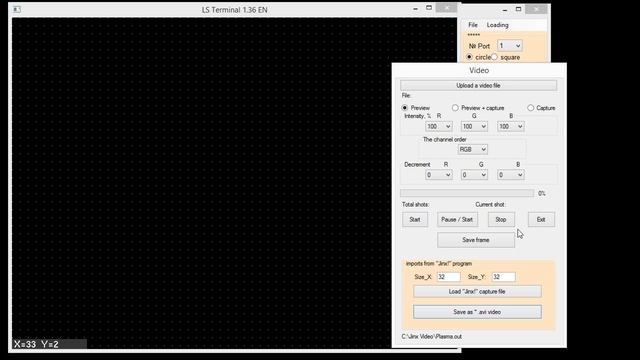Click Load "Jinx!" capture file button
This screenshot has height=360, width=640.
tap(477, 291)
